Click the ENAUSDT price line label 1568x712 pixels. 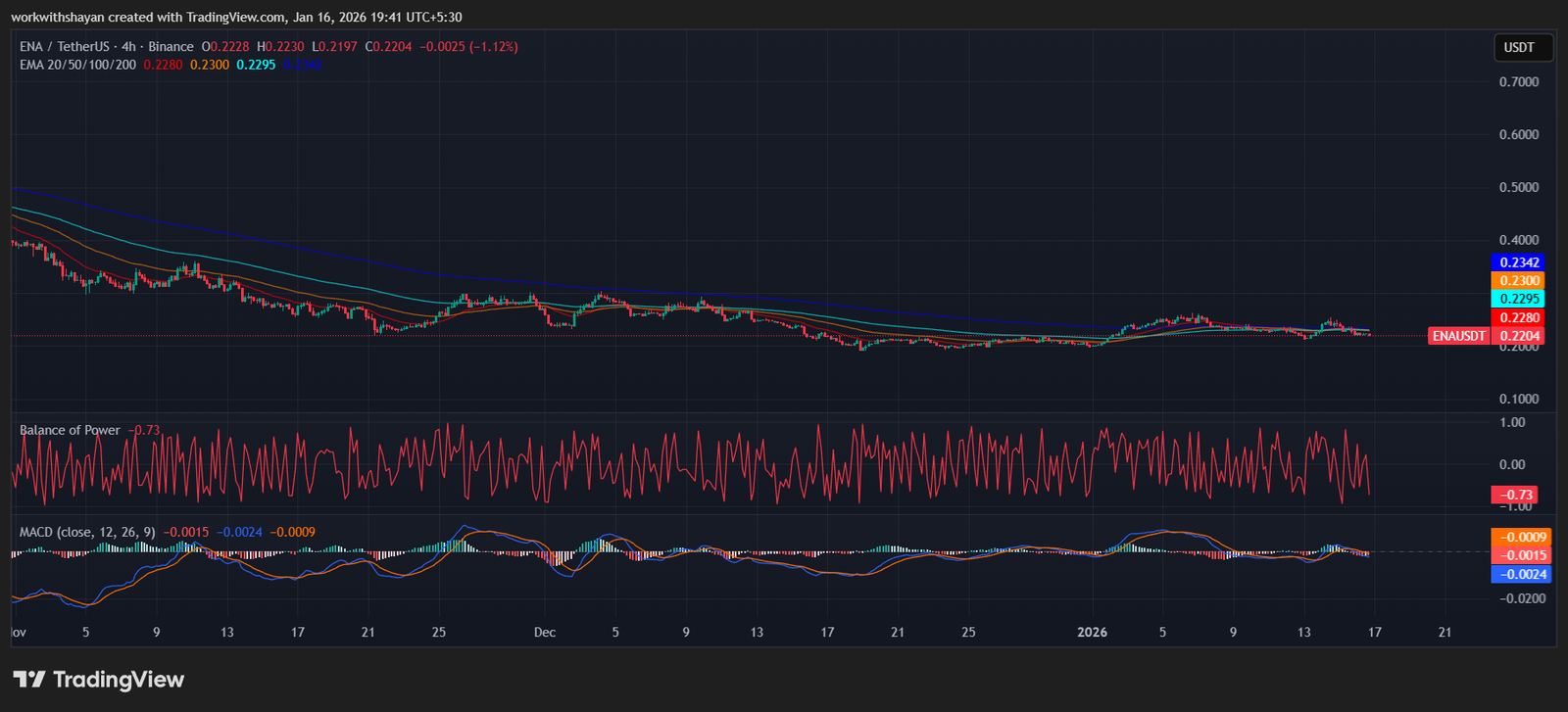click(x=1458, y=336)
